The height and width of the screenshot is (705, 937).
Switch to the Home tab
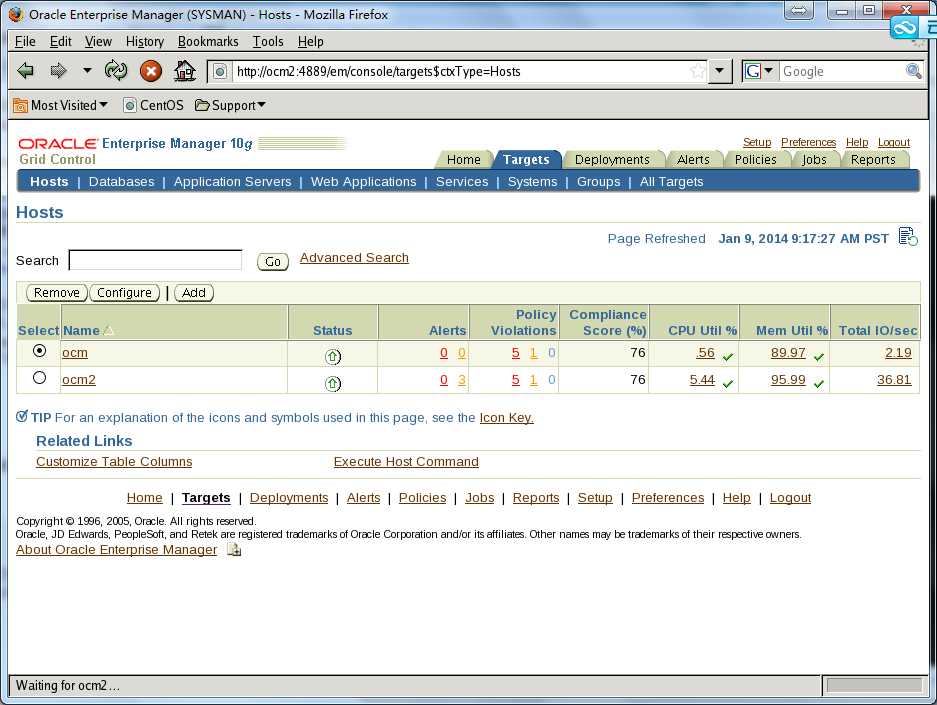click(464, 160)
